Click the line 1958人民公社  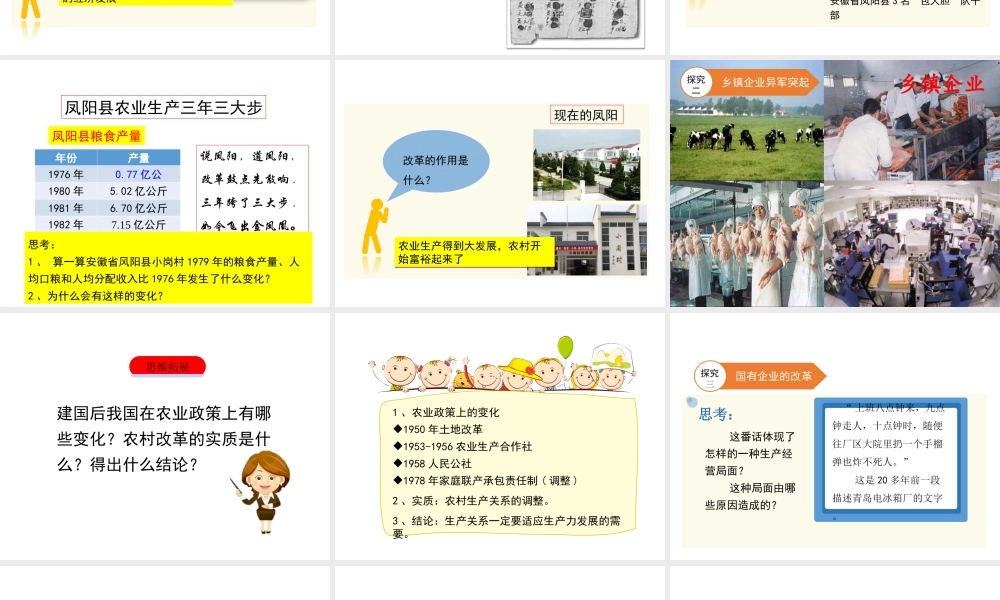[x=432, y=464]
